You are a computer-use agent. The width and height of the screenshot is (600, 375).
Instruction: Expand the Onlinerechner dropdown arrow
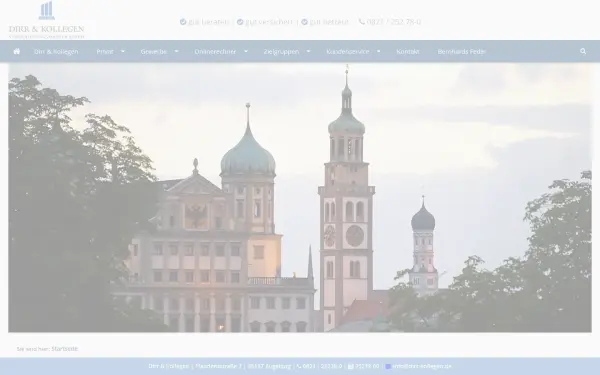246,51
